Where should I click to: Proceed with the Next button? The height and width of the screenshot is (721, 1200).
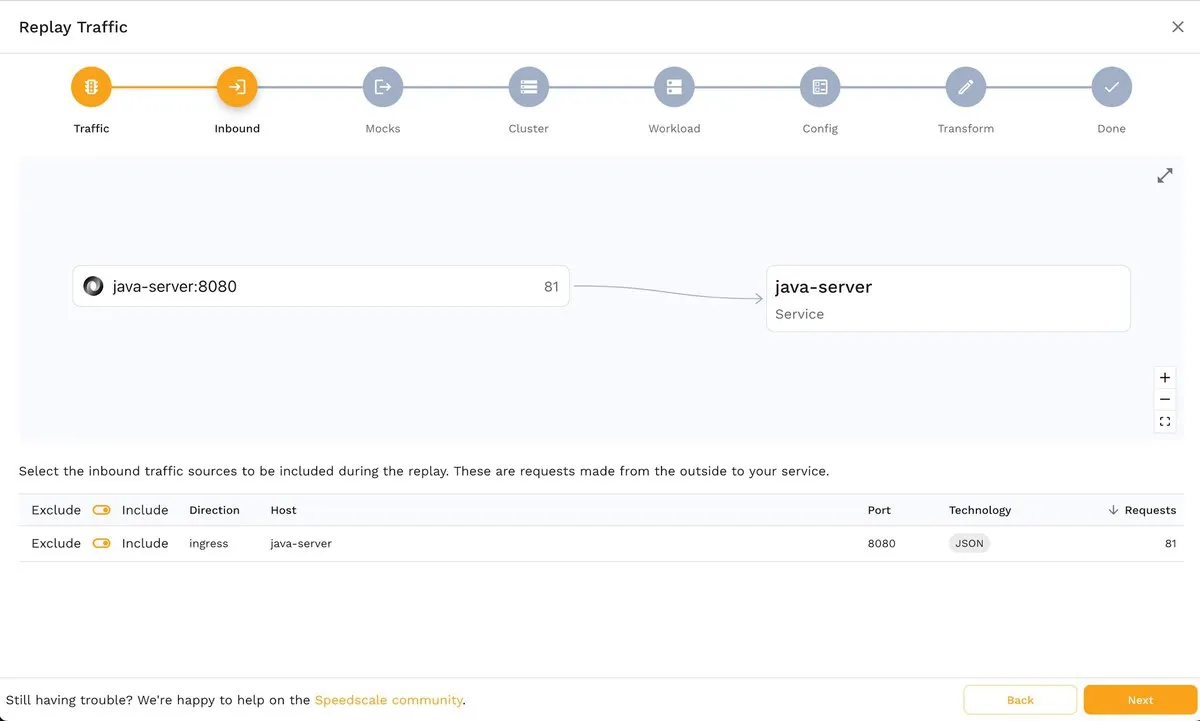coord(1140,700)
